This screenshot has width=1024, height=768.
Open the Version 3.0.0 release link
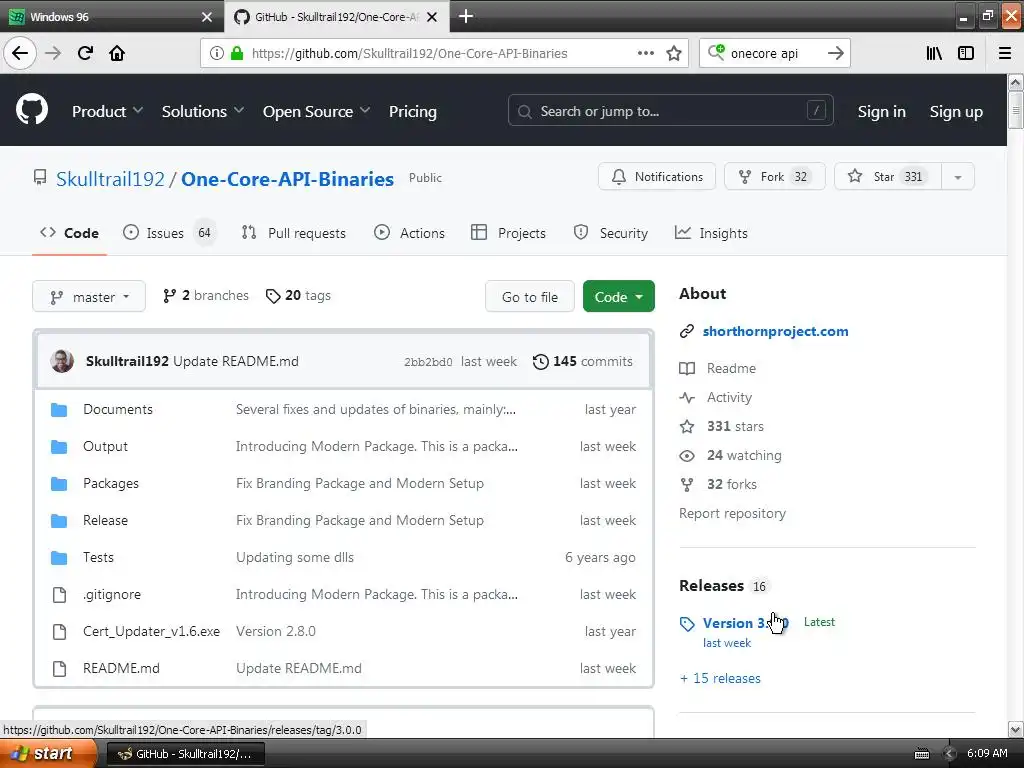[x=746, y=623]
